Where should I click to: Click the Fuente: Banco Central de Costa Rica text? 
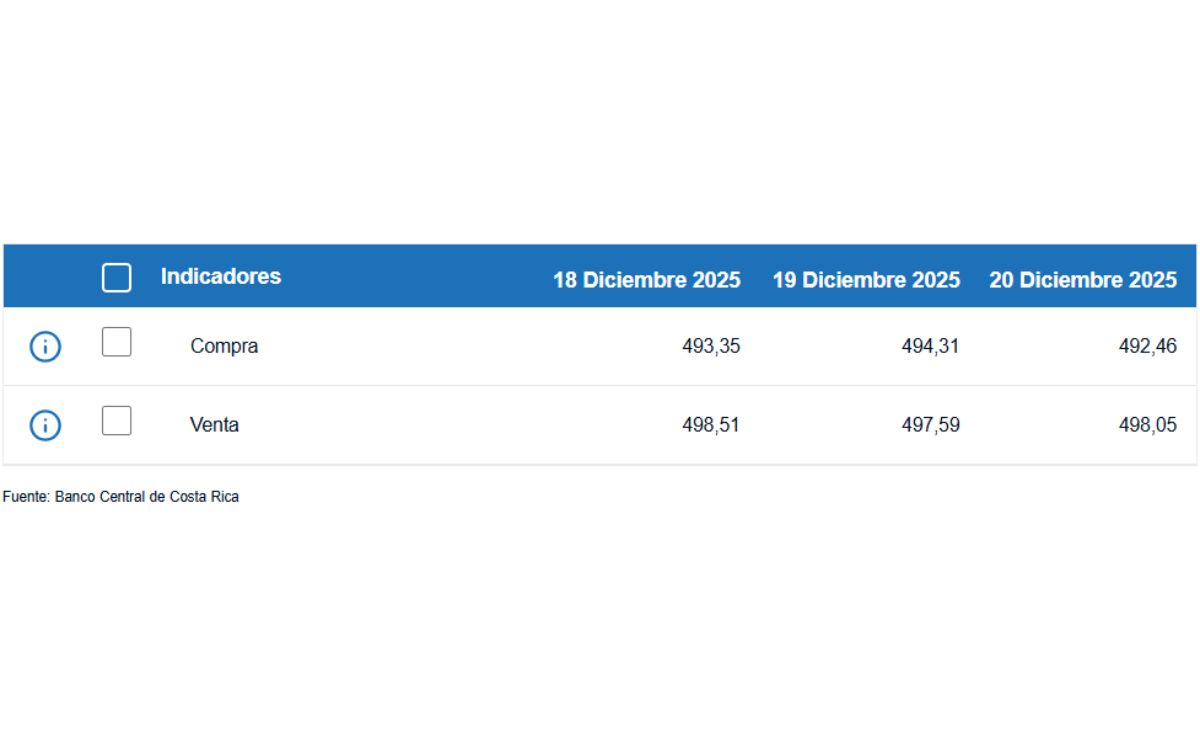(x=121, y=495)
